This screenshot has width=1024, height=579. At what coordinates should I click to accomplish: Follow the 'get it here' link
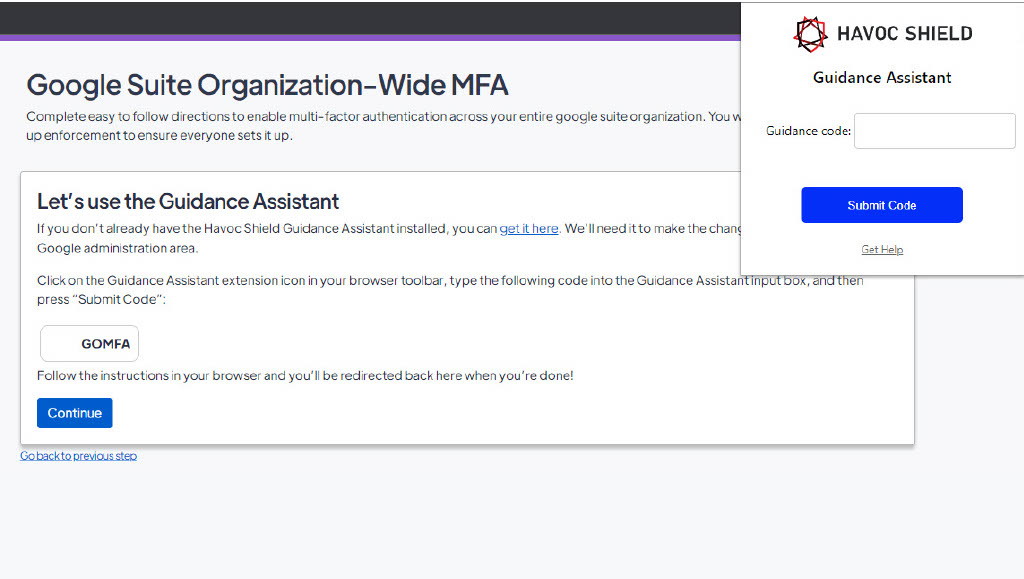[529, 228]
